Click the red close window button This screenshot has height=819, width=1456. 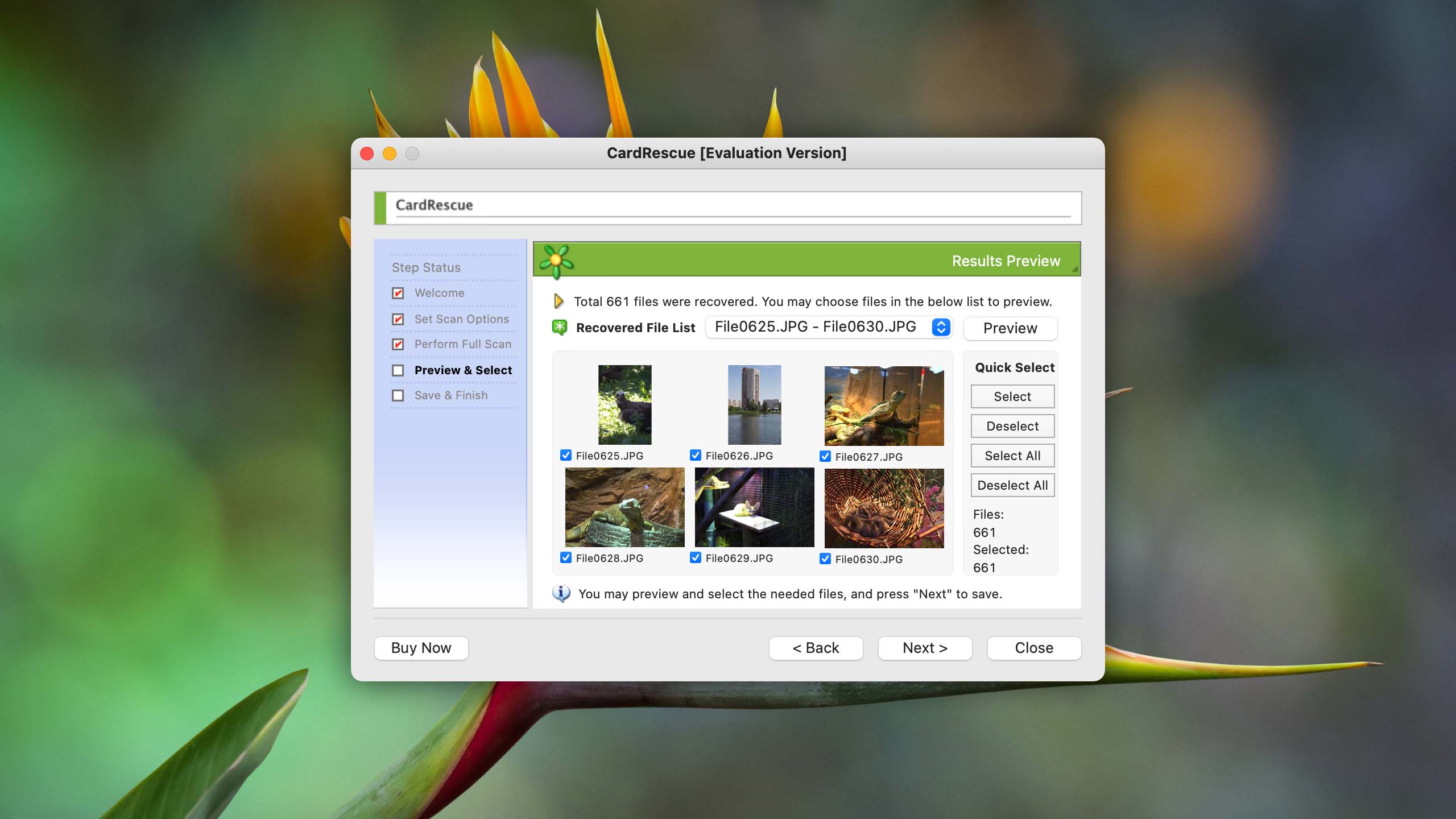367,154
